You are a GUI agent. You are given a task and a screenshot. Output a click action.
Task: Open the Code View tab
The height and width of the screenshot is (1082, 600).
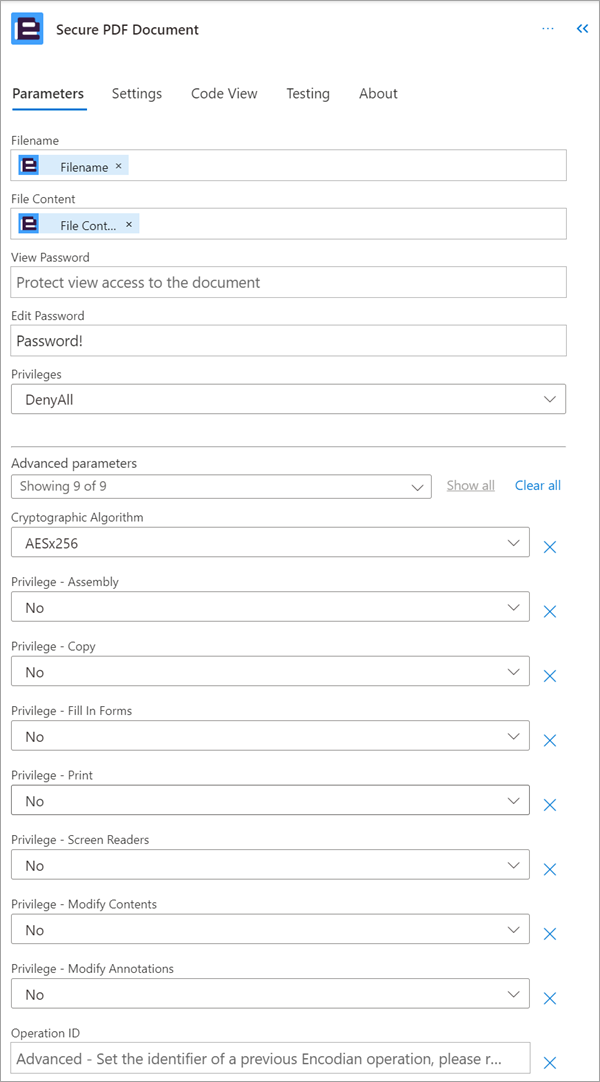(224, 94)
